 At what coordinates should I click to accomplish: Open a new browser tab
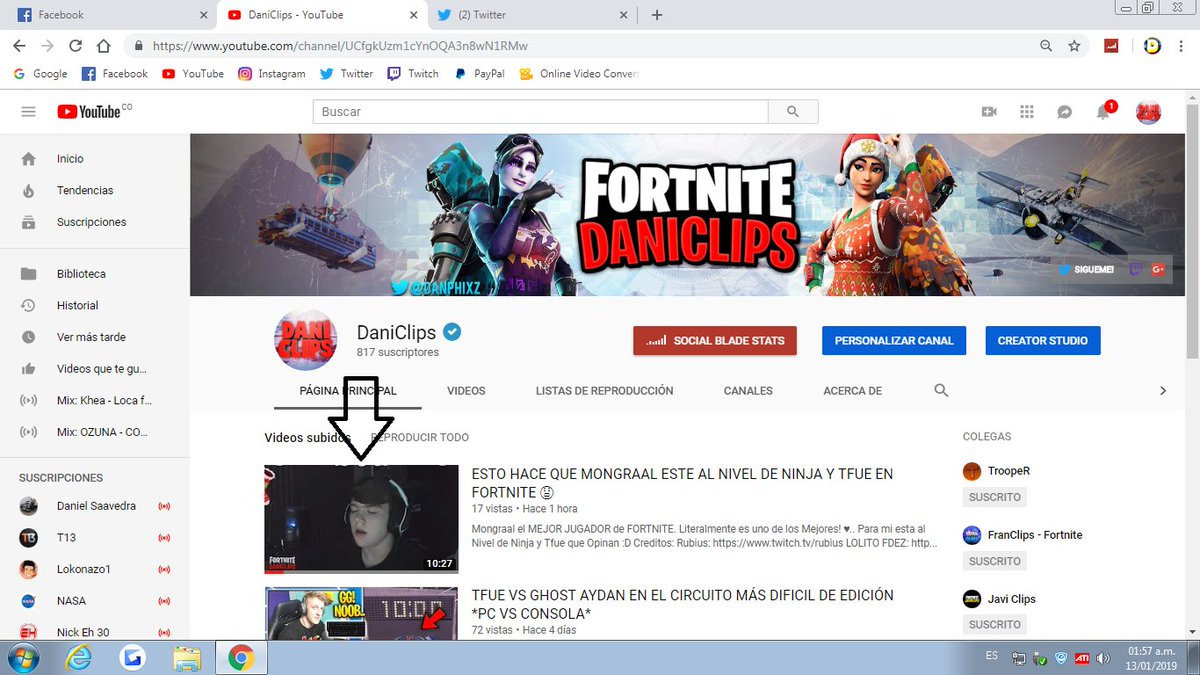click(x=657, y=15)
